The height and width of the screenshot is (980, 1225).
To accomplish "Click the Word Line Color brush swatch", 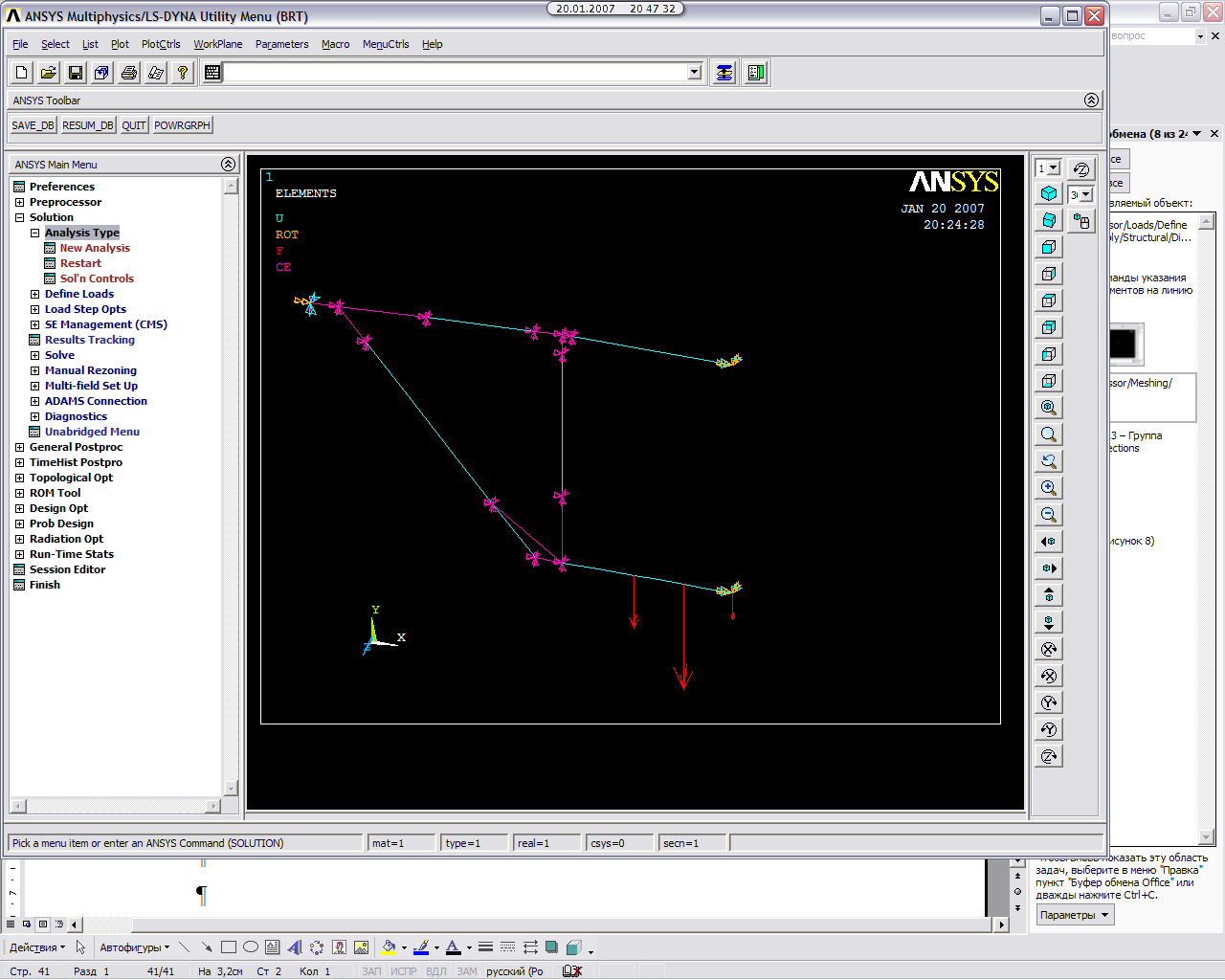I will tap(420, 947).
